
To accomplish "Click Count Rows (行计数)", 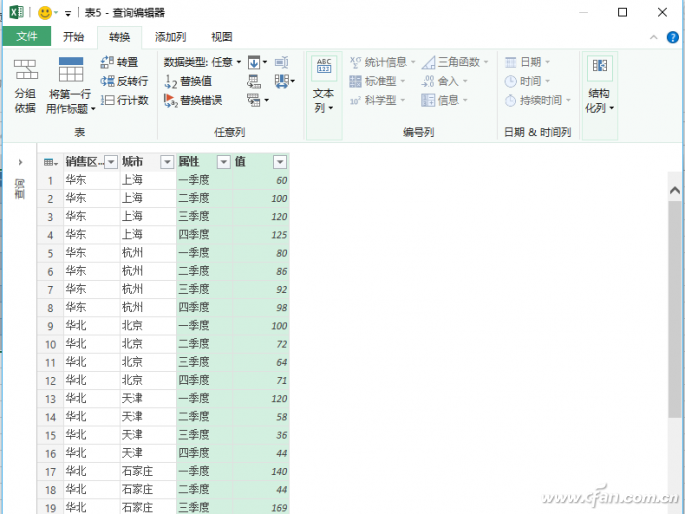I will (x=125, y=100).
